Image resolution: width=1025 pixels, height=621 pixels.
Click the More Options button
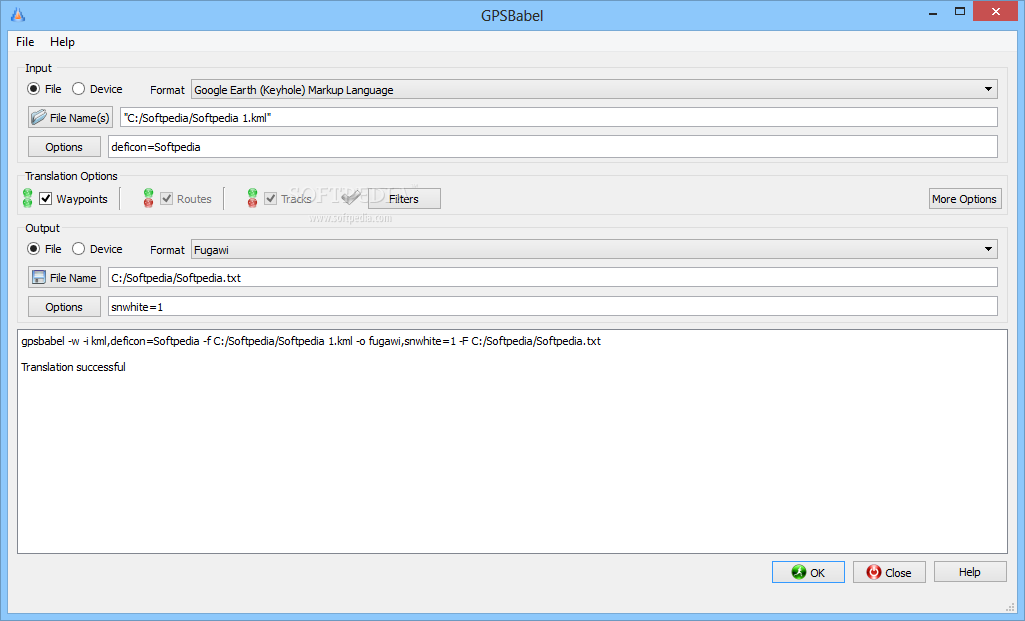coord(965,199)
